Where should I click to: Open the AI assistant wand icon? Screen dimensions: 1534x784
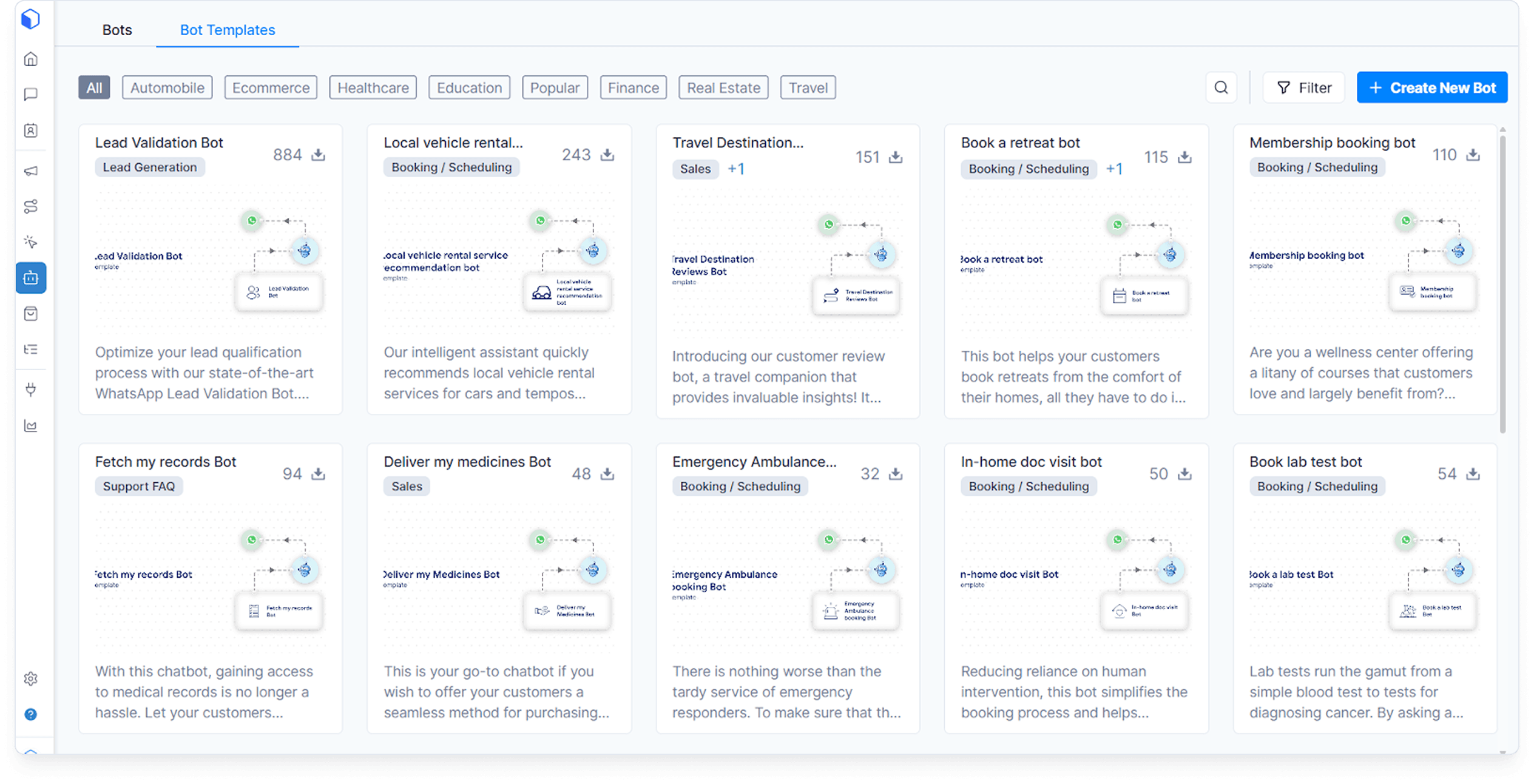30,242
